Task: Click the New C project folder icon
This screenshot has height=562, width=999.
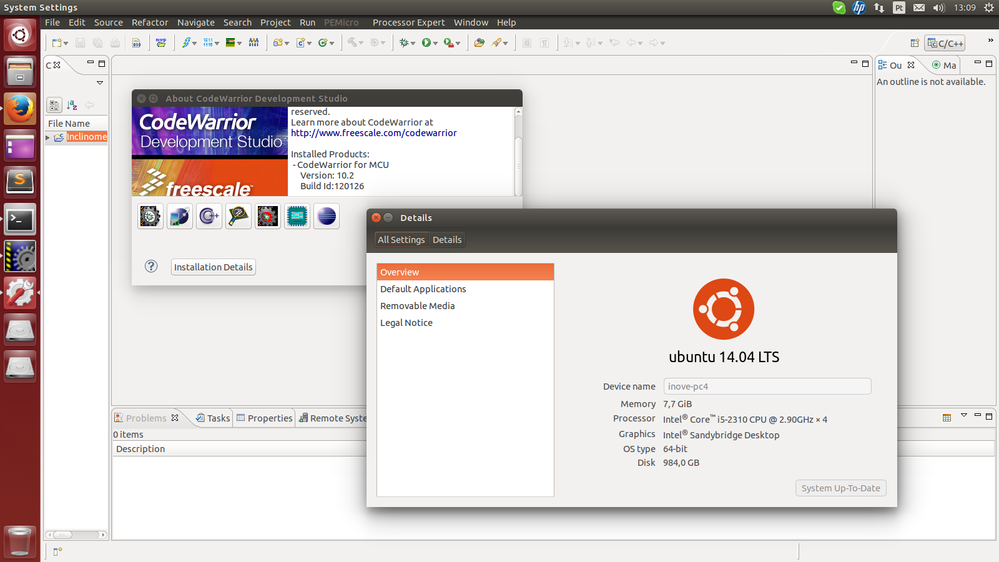Action: 278,43
